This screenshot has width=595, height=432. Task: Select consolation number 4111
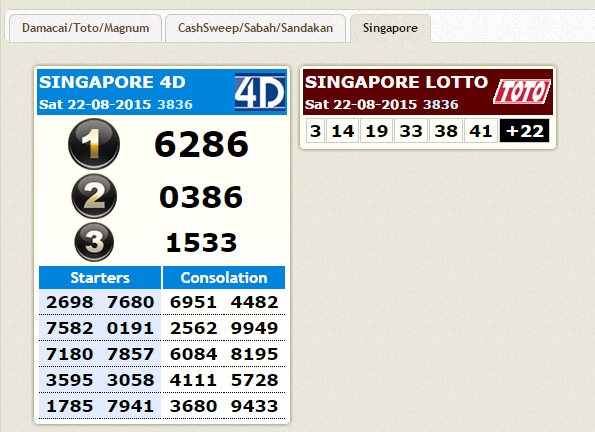point(194,380)
